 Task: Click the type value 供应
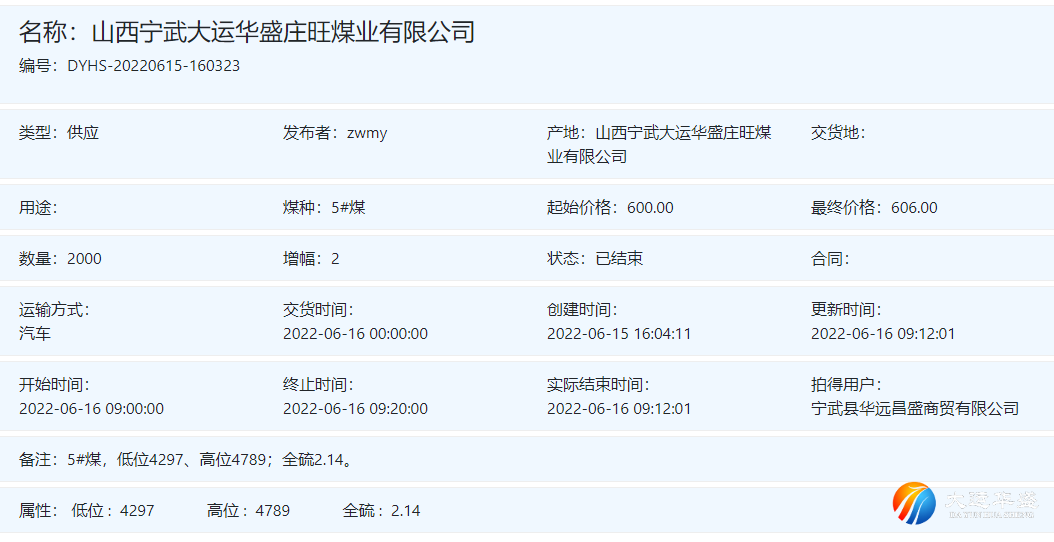83,132
